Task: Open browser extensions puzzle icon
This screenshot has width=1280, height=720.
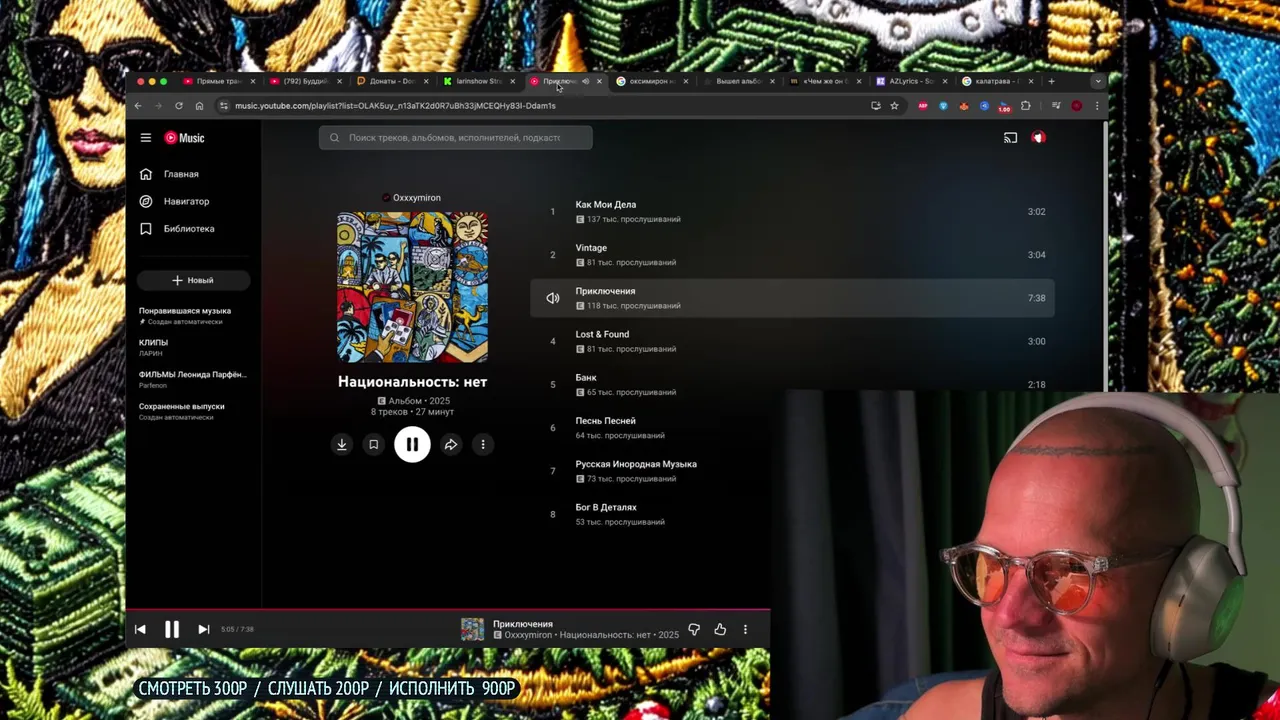Action: [1025, 106]
